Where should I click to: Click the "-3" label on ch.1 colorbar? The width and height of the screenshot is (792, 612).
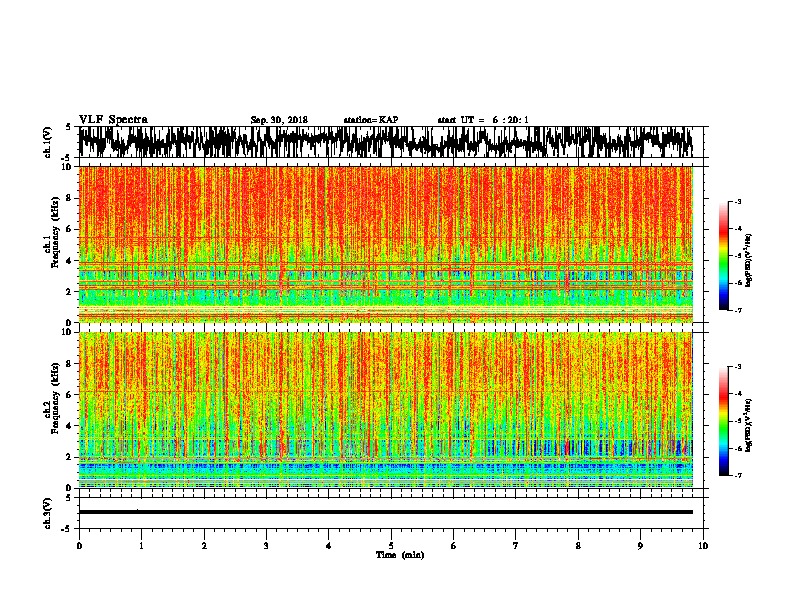(738, 202)
